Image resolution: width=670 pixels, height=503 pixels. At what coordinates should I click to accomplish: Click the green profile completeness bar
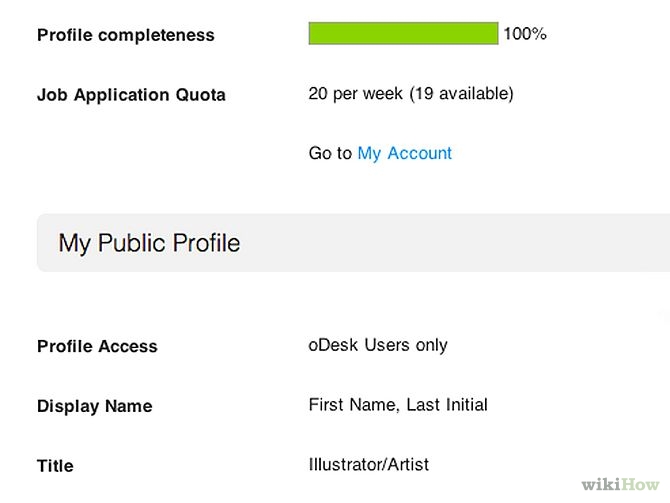point(403,33)
